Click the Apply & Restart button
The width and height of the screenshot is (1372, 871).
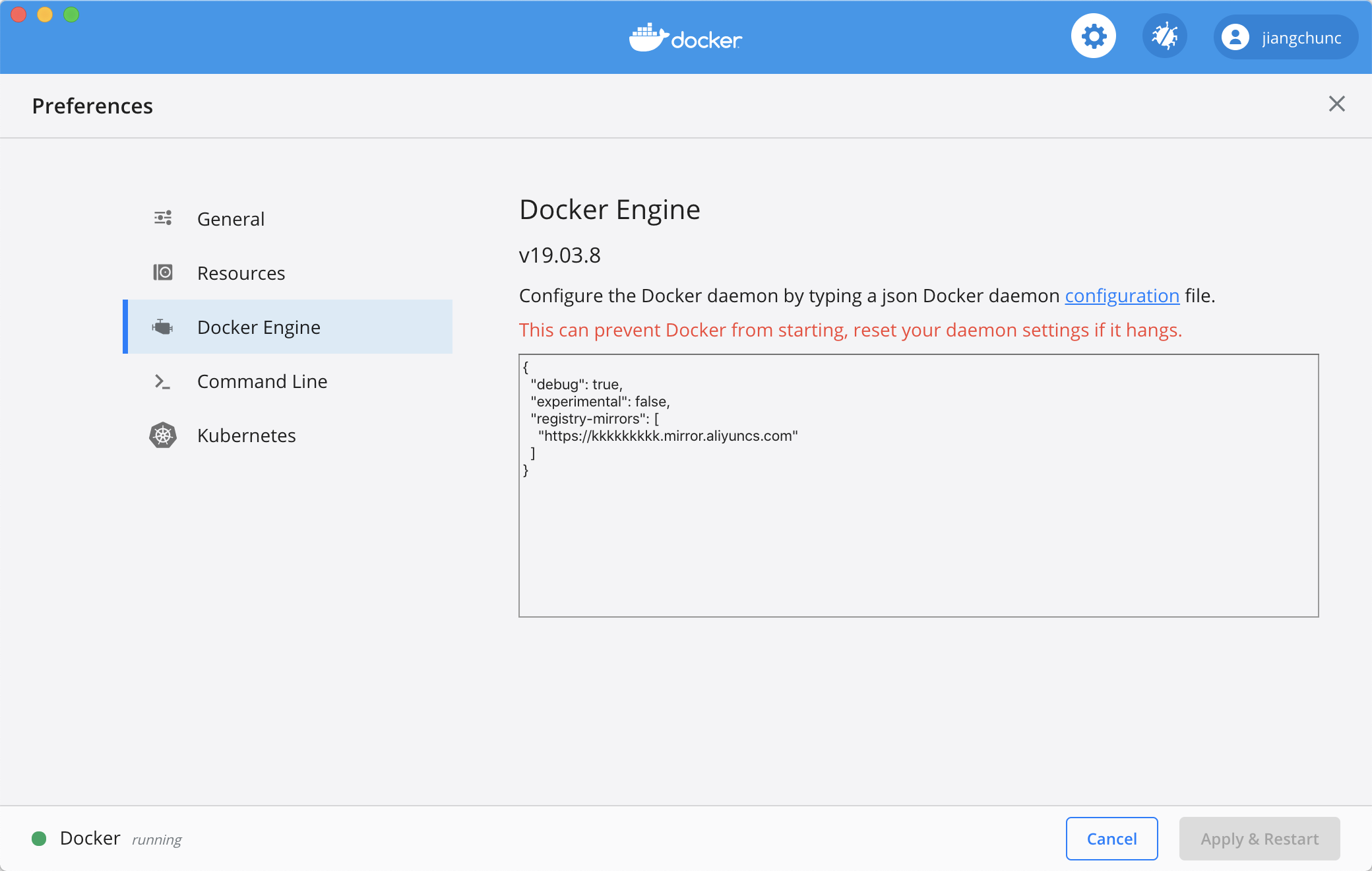coord(1259,838)
